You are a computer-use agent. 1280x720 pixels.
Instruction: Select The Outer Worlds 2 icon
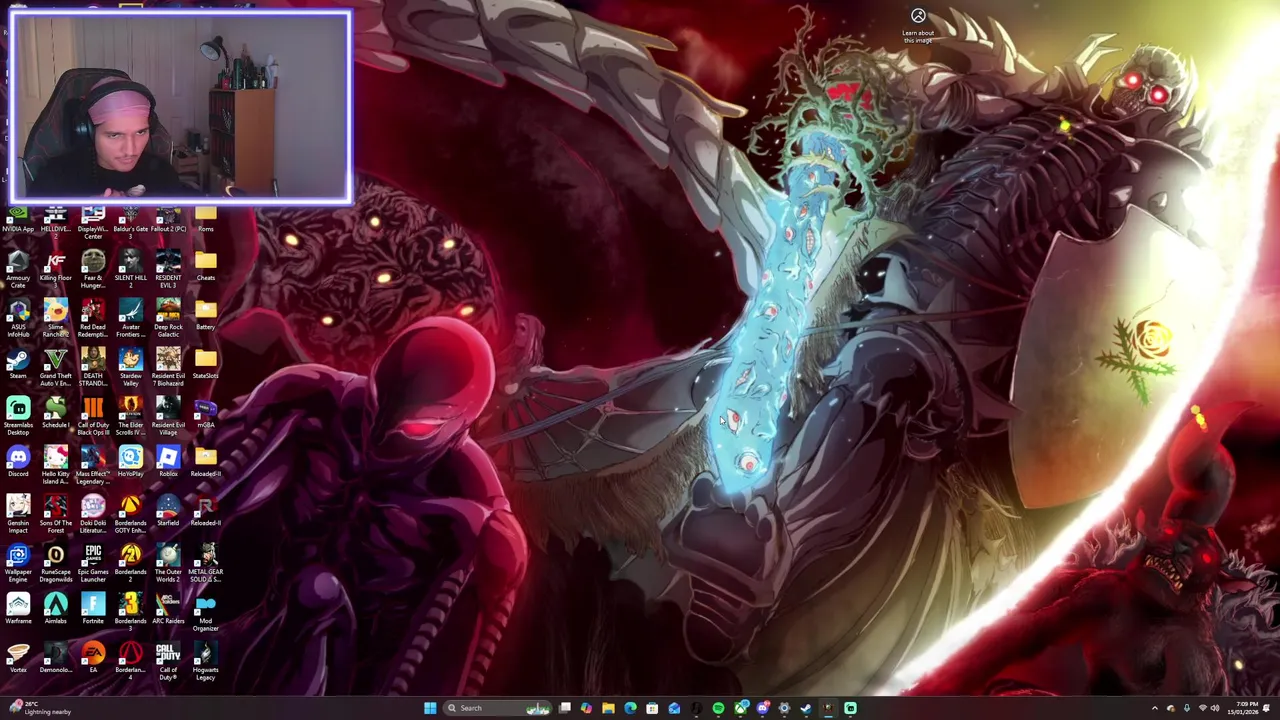click(168, 563)
